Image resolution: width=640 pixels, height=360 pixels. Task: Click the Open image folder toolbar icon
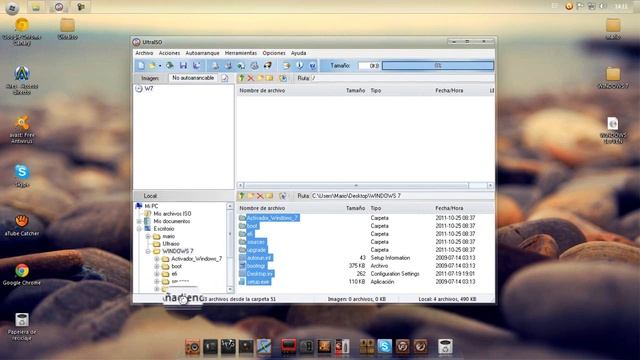coord(153,65)
